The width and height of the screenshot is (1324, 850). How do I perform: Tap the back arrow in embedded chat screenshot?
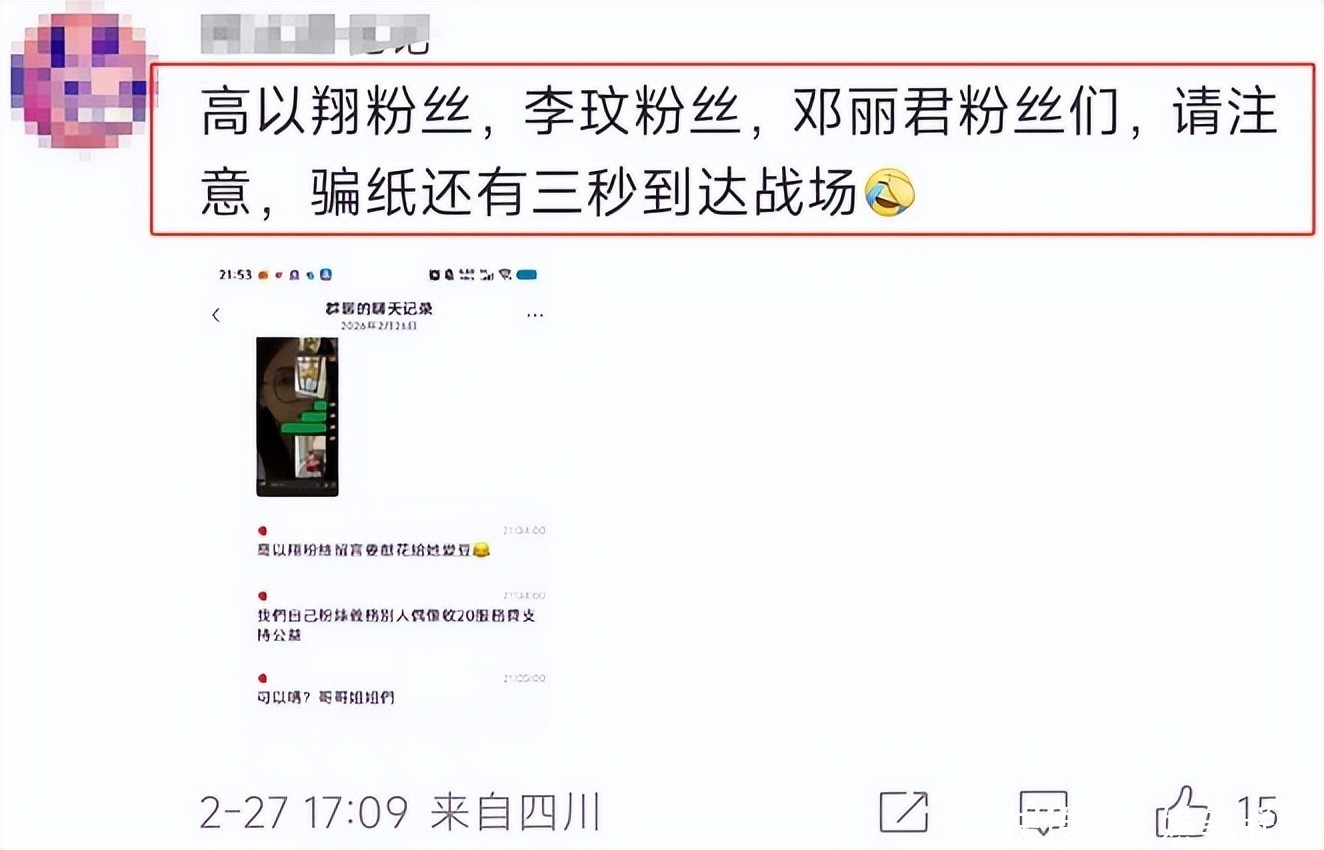pyautogui.click(x=216, y=315)
